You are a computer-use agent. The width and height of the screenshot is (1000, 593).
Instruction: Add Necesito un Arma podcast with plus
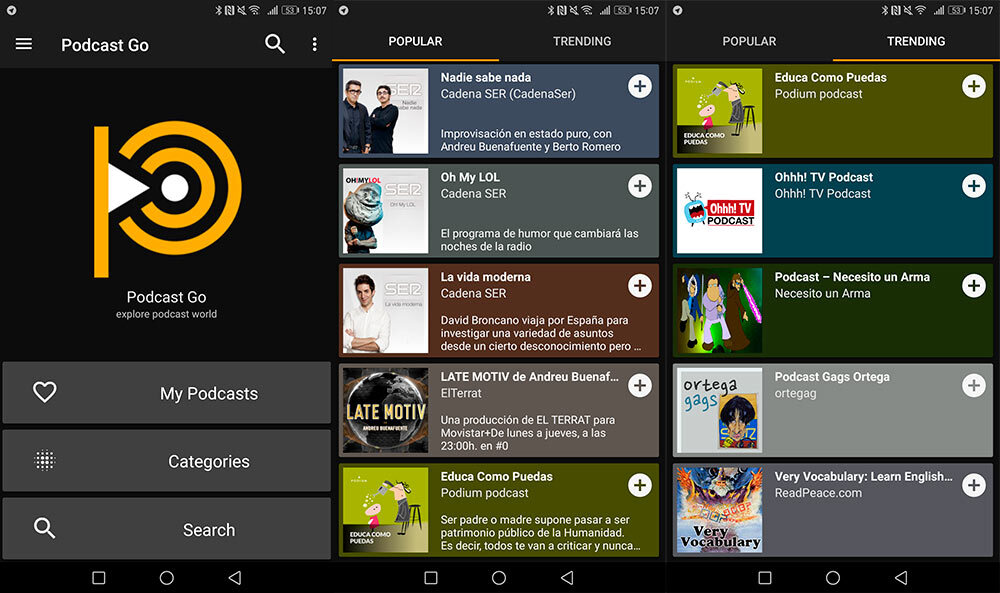[x=973, y=286]
